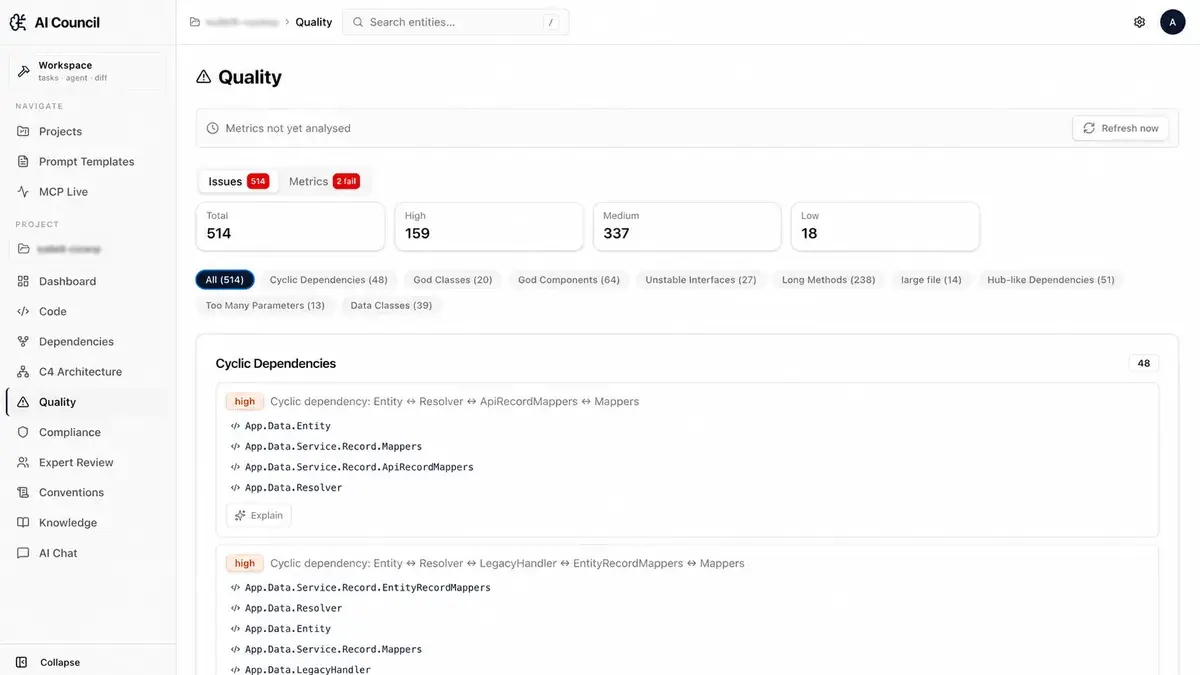Click the Conventions scroll icon

pyautogui.click(x=23, y=492)
